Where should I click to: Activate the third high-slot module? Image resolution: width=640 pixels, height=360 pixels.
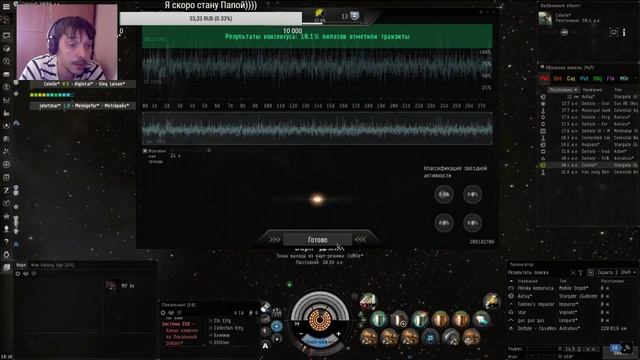pos(420,319)
